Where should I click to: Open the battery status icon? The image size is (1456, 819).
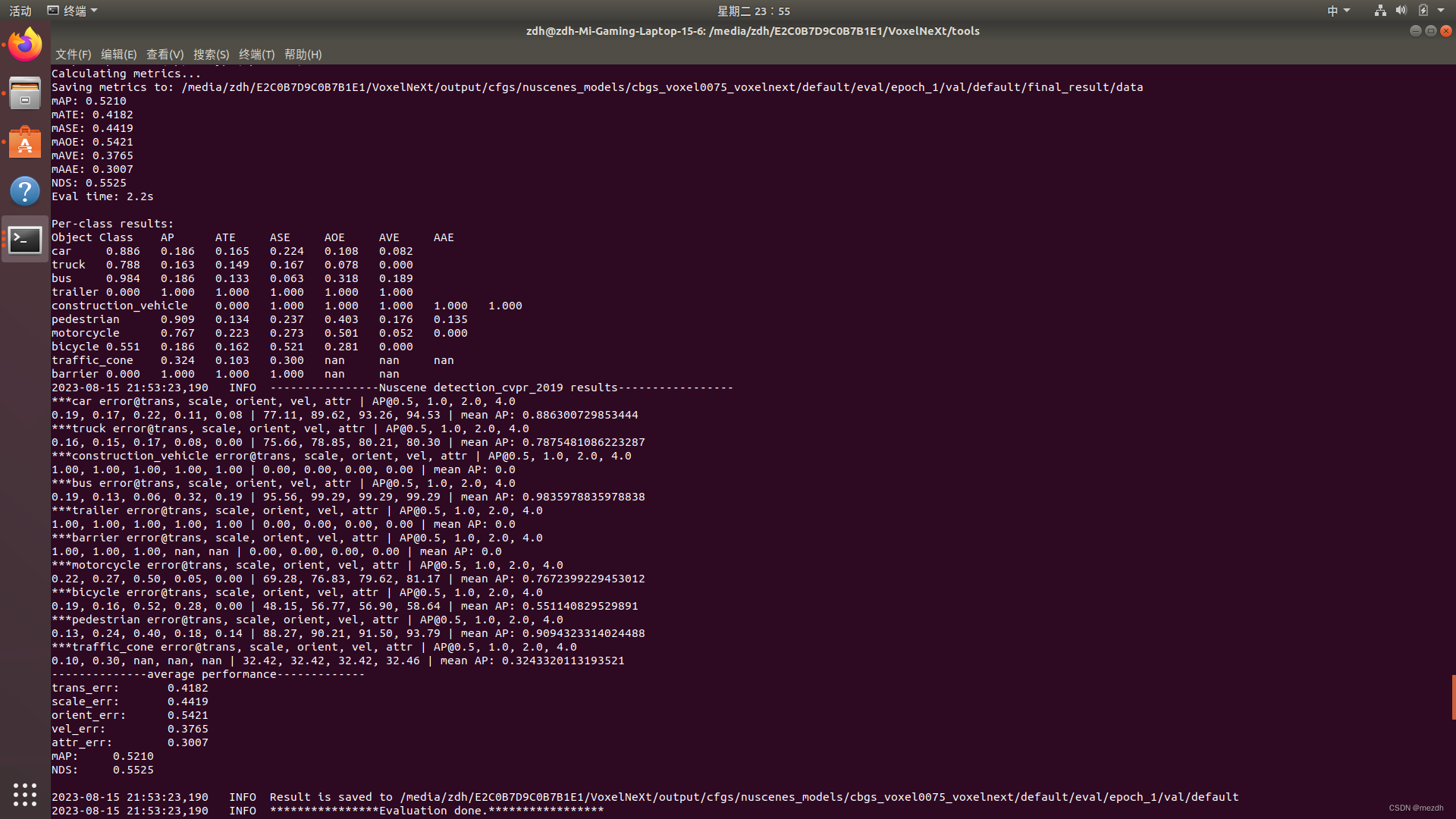point(1423,11)
